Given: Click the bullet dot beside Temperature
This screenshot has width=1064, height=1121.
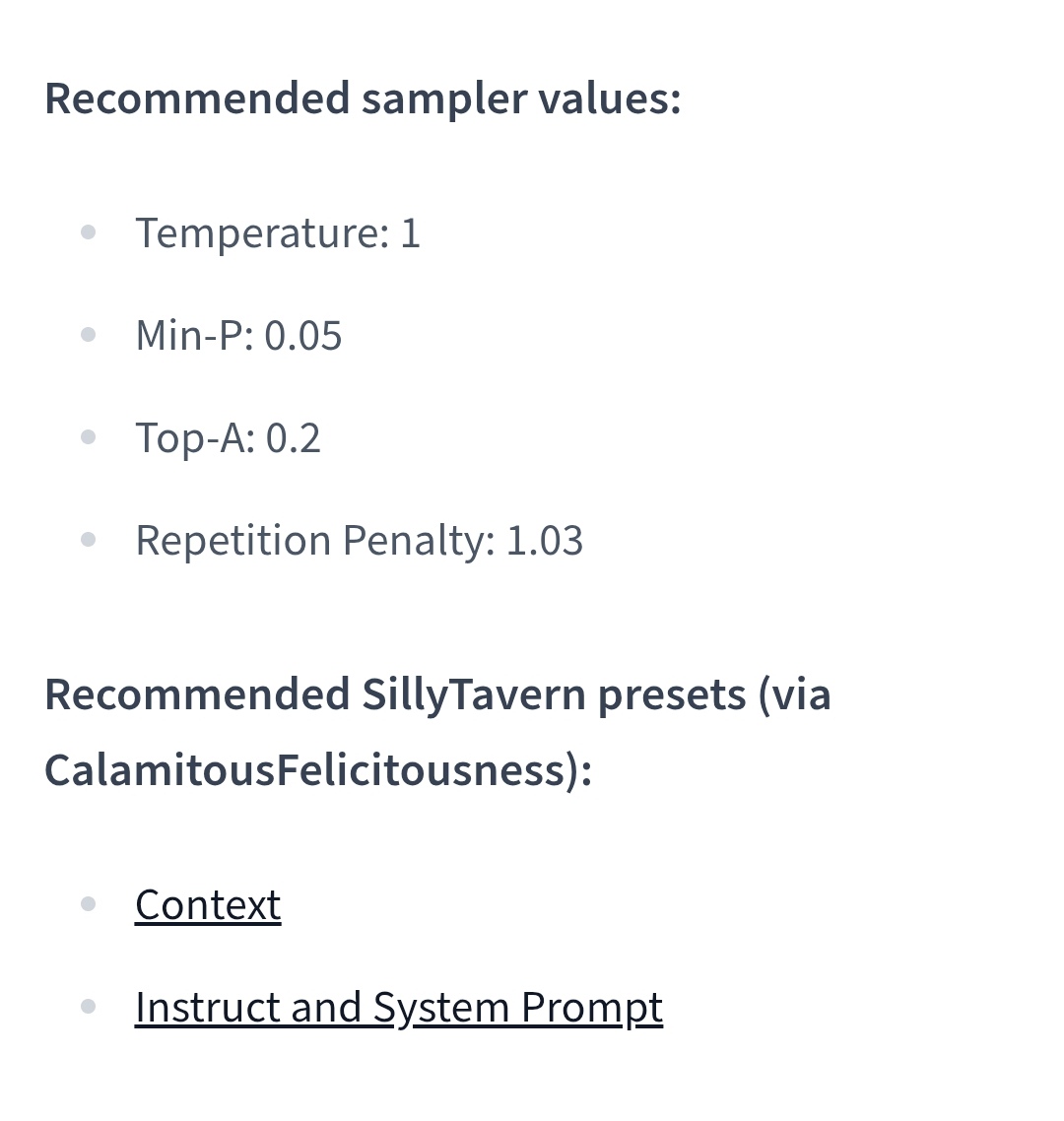Looking at the screenshot, I should [89, 232].
